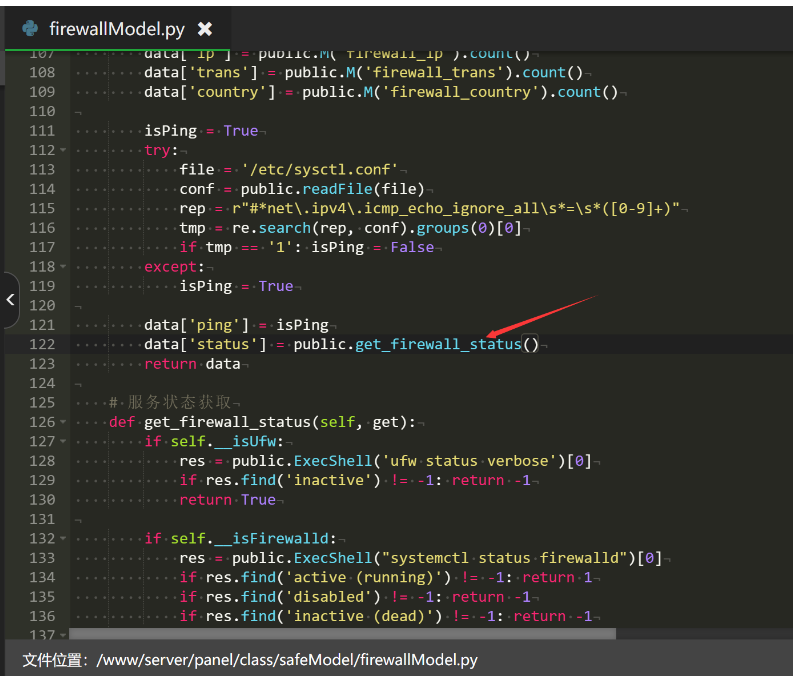793x676 pixels.
Task: Click line number 122 in gutter
Action: coord(42,344)
